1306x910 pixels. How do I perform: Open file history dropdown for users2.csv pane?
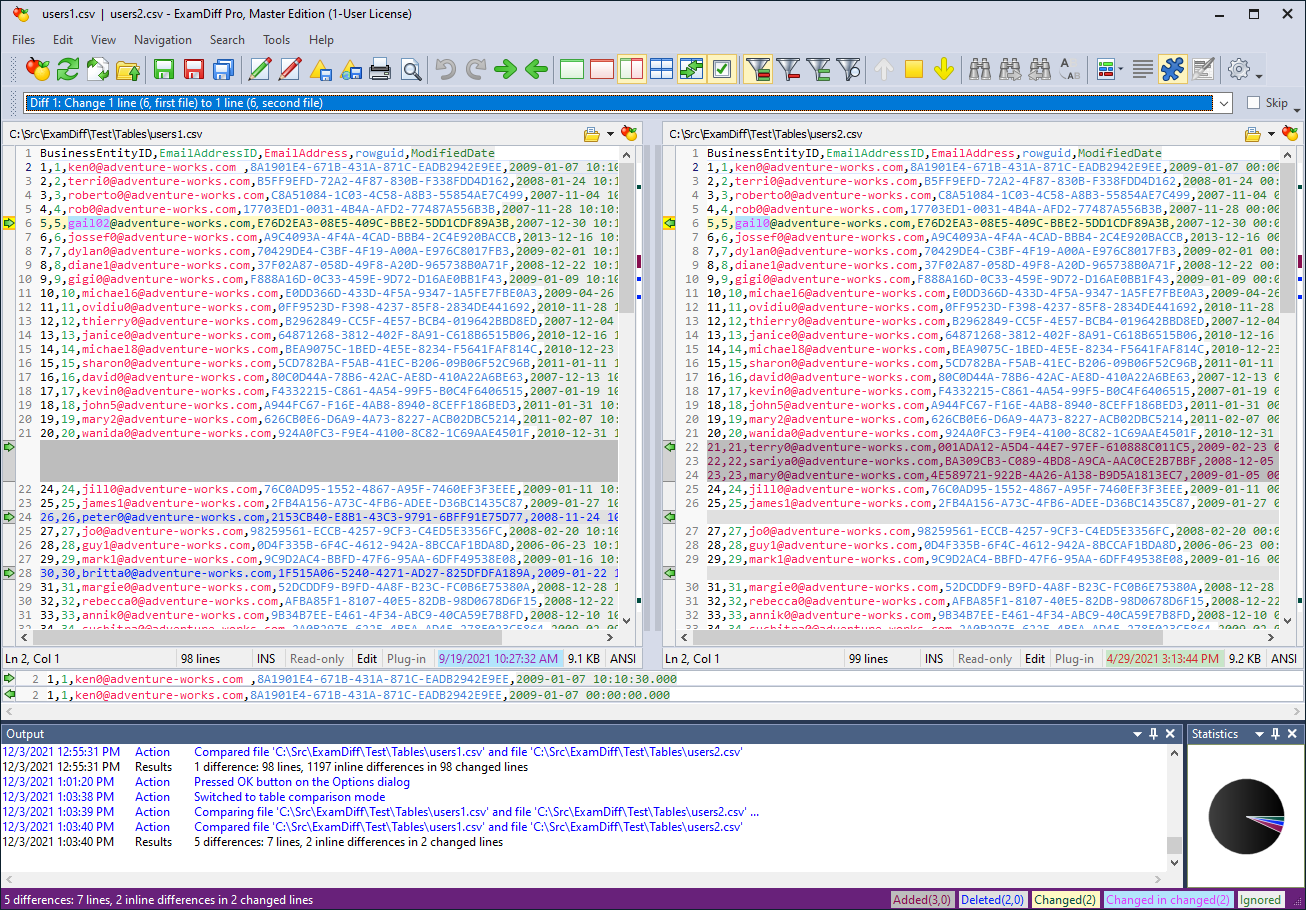pyautogui.click(x=1271, y=134)
